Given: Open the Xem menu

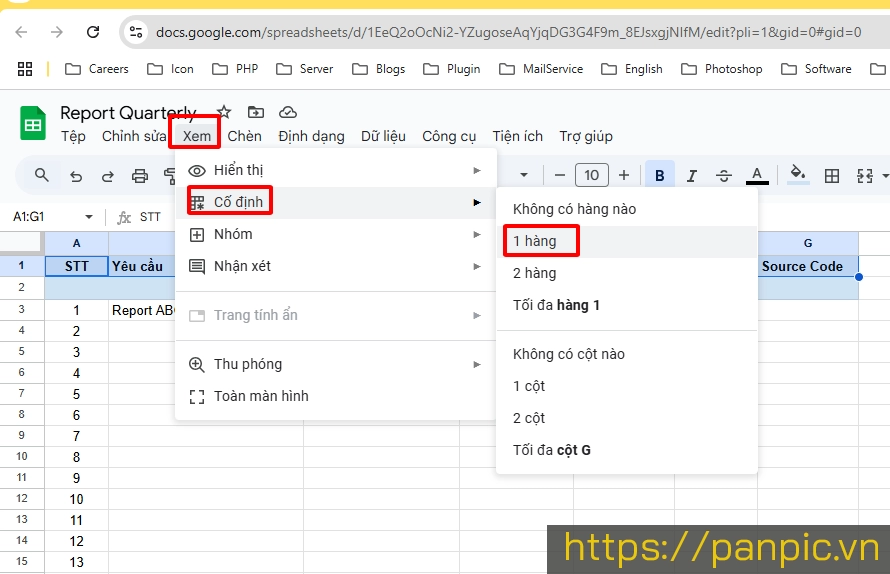Looking at the screenshot, I should click(196, 136).
